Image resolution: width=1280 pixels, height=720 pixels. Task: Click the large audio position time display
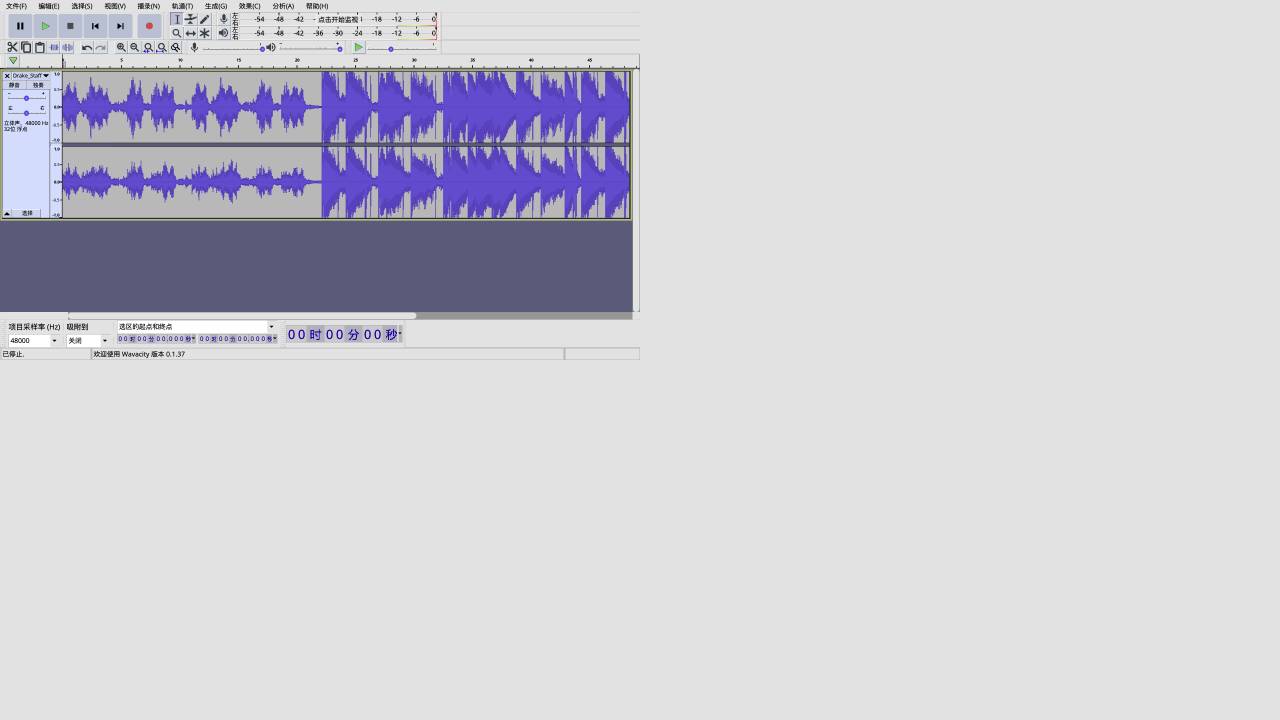[342, 334]
